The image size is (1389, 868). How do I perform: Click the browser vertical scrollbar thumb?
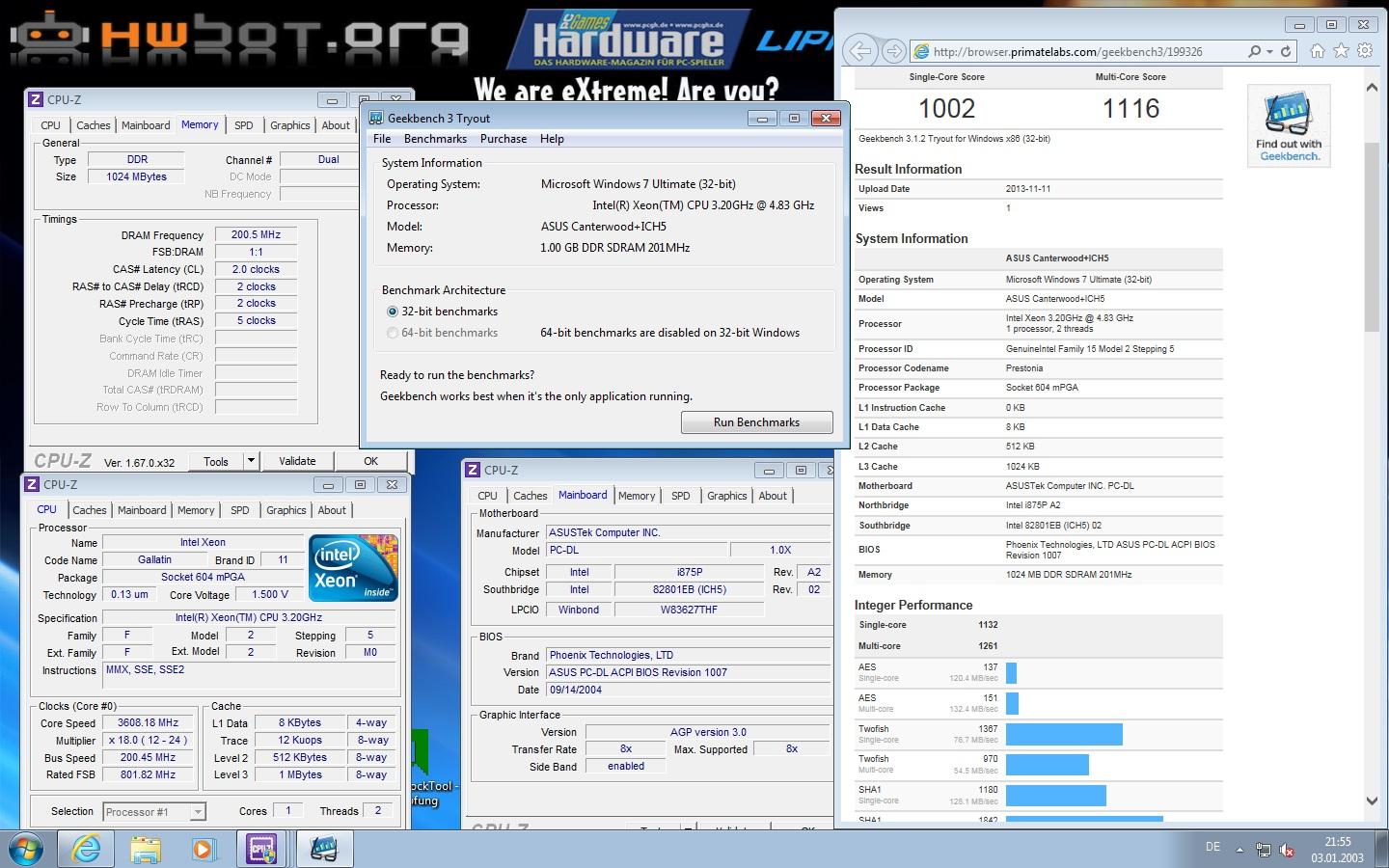(x=1372, y=237)
